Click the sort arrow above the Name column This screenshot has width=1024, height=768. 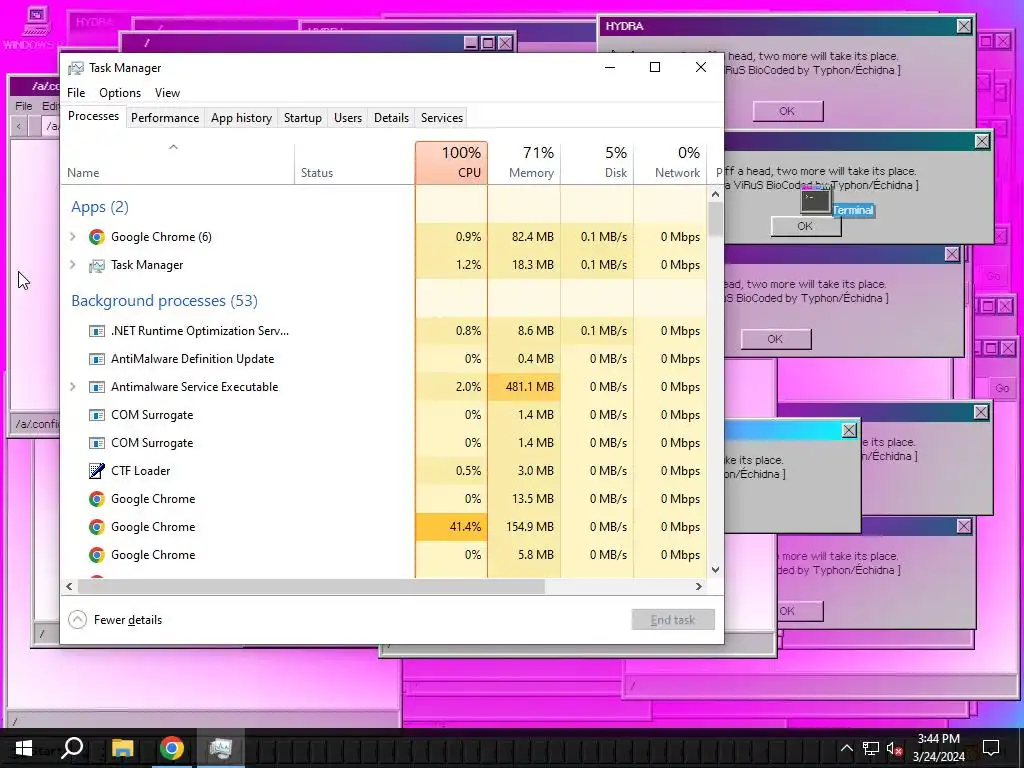point(173,148)
